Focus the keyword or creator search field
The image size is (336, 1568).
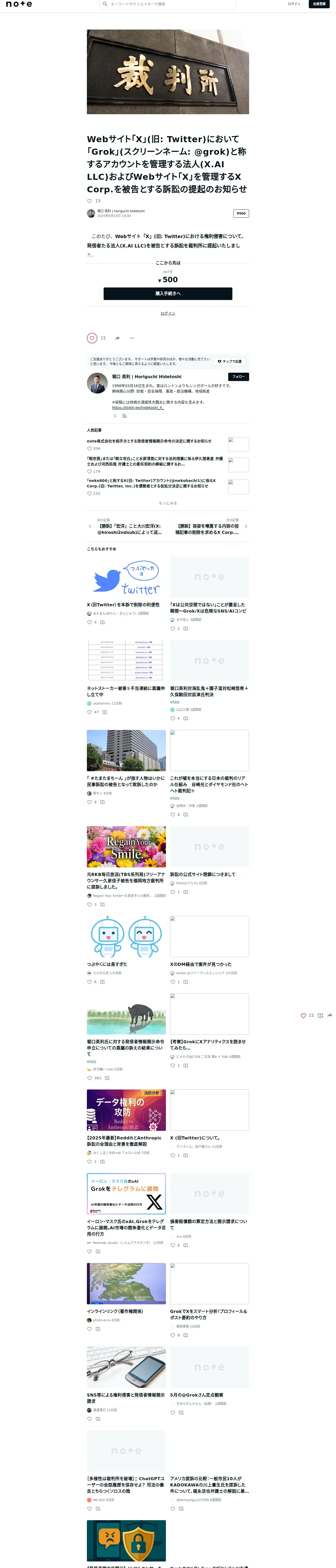[x=168, y=4]
